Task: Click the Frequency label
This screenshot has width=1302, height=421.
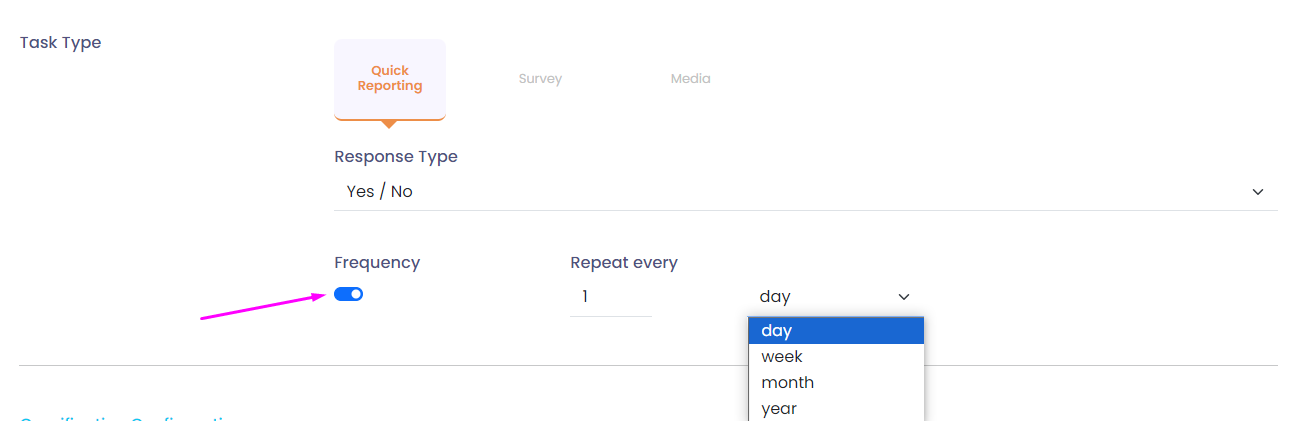Action: tap(377, 263)
